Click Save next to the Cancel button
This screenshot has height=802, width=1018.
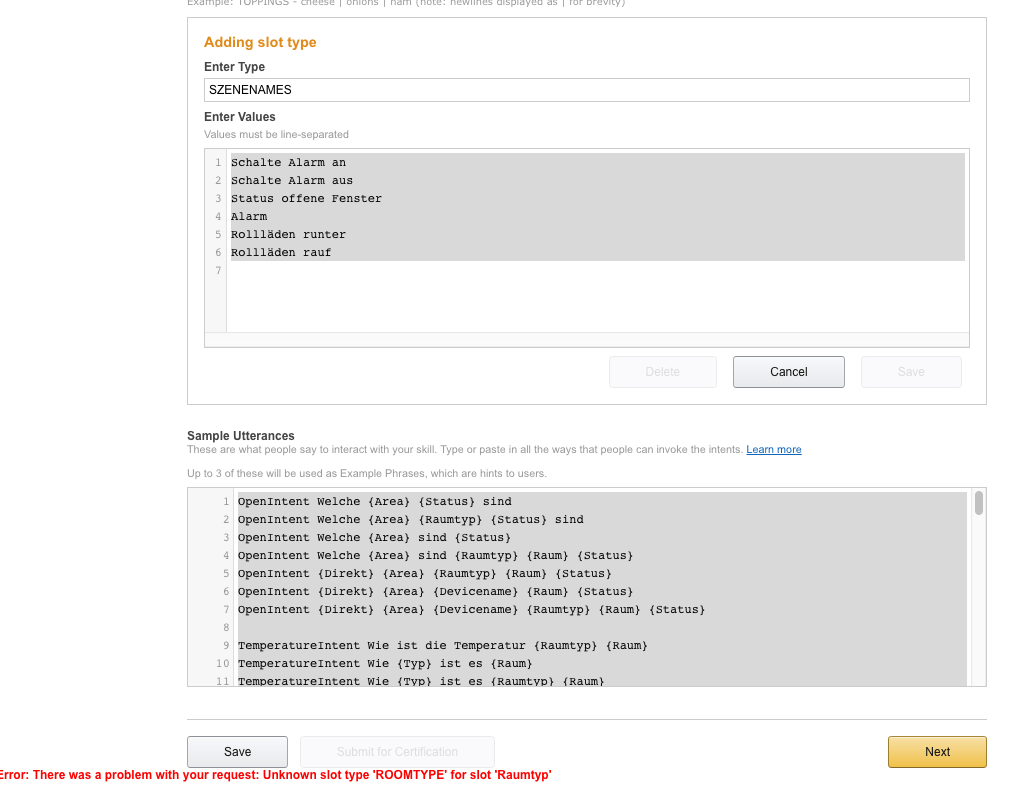tap(910, 372)
